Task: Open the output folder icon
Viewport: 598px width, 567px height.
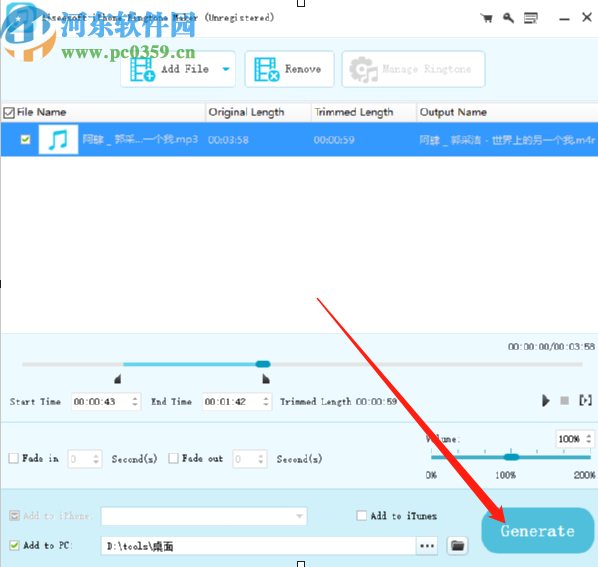Action: coord(457,546)
